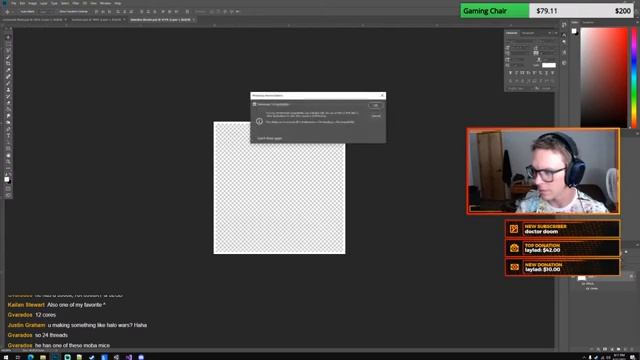
Task: Open the anti-aliasing dropdown in the Character panel
Action: pyautogui.click(x=547, y=88)
